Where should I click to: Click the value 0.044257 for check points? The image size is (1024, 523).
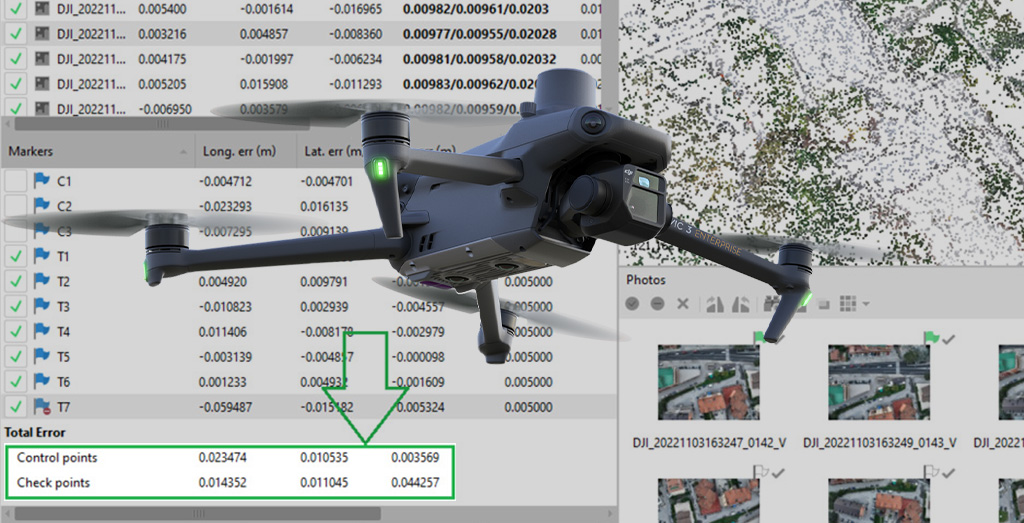coord(415,483)
